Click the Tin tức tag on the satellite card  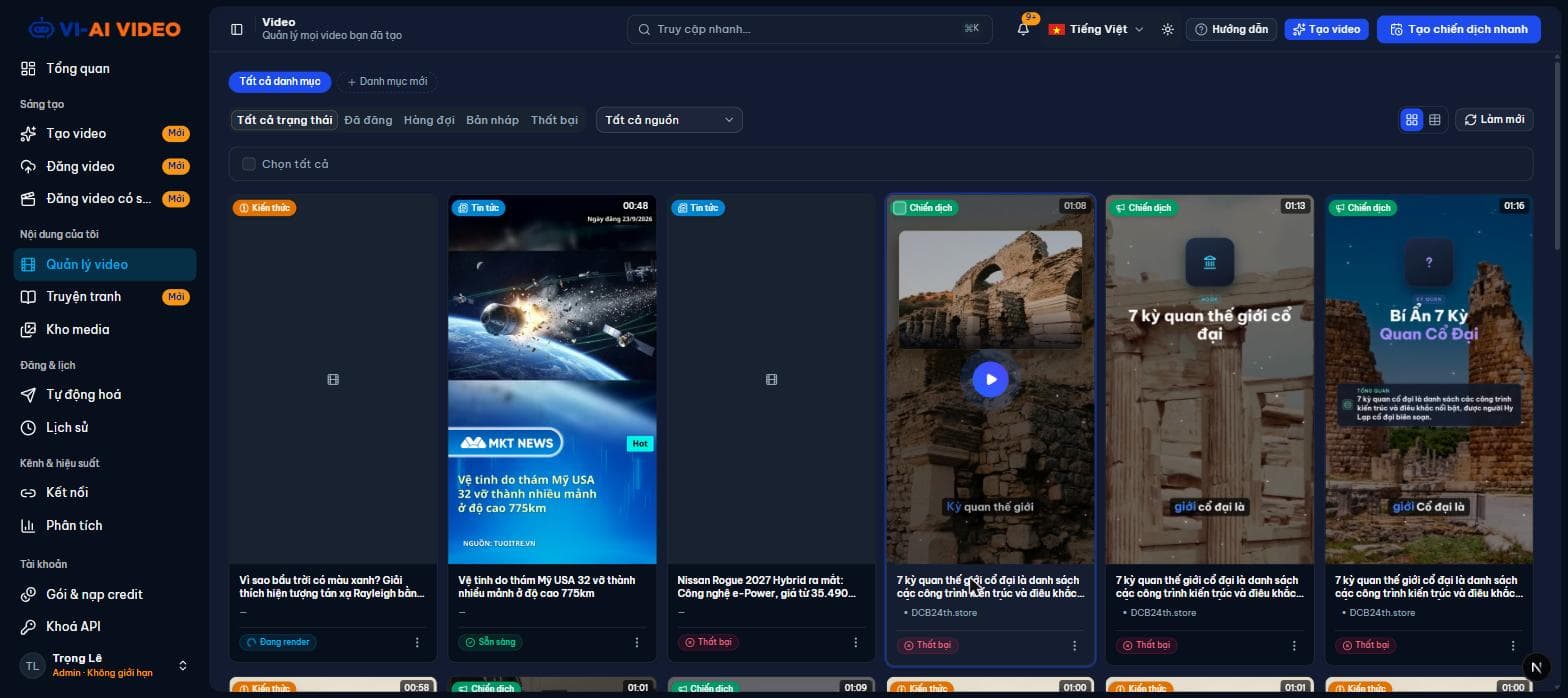[478, 208]
